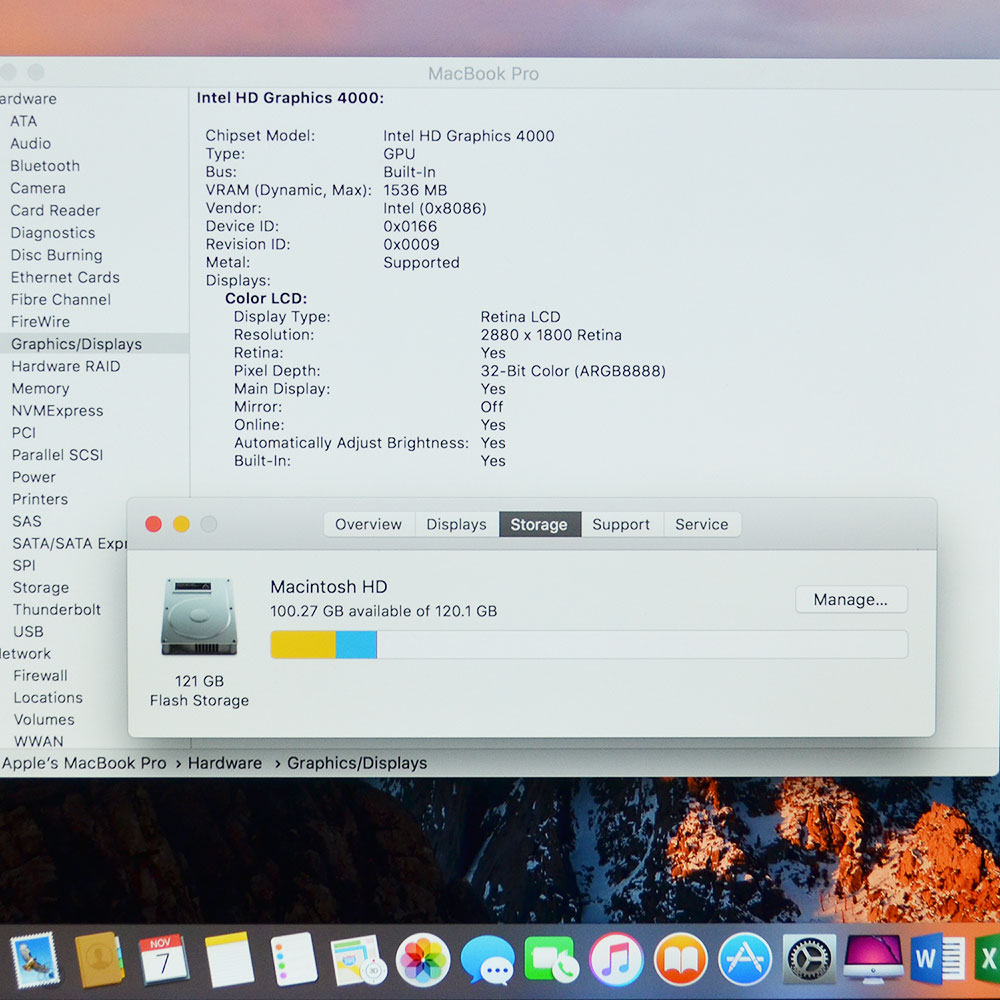
Task: Launch CleanMyMac iMac-shaped Dock icon
Action: tap(873, 959)
